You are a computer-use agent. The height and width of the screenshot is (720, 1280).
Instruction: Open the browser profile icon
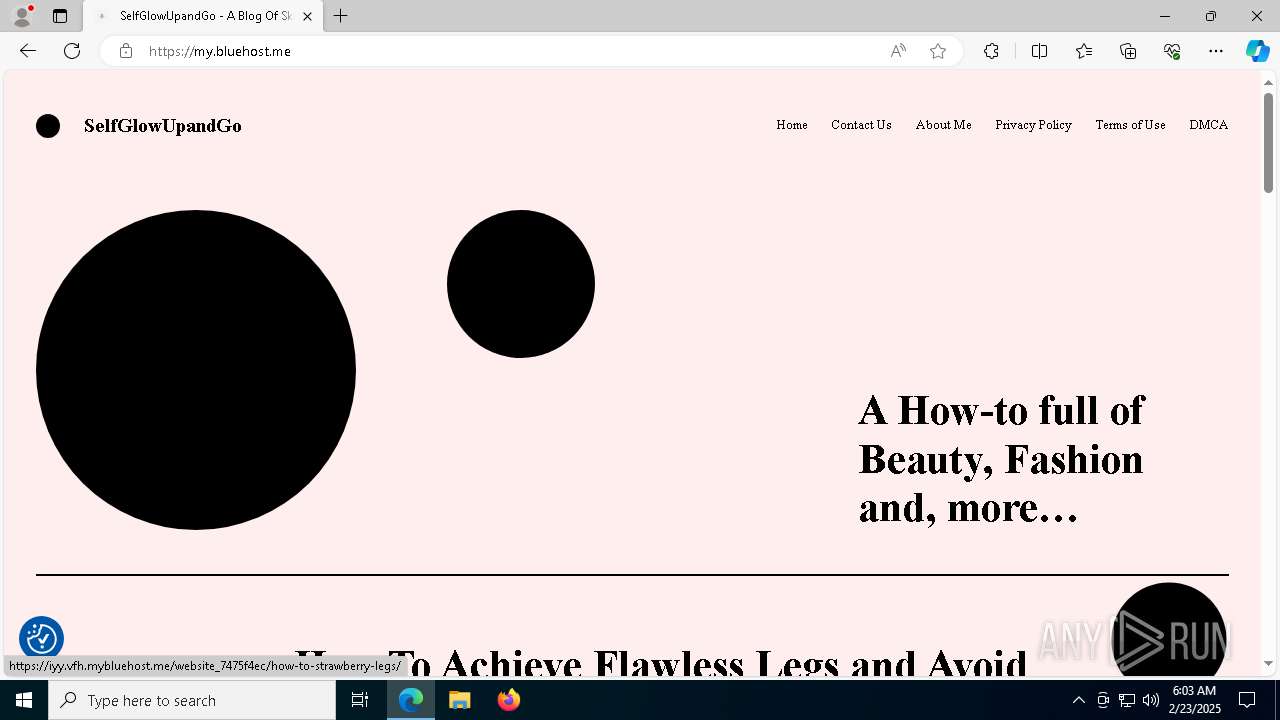click(22, 16)
